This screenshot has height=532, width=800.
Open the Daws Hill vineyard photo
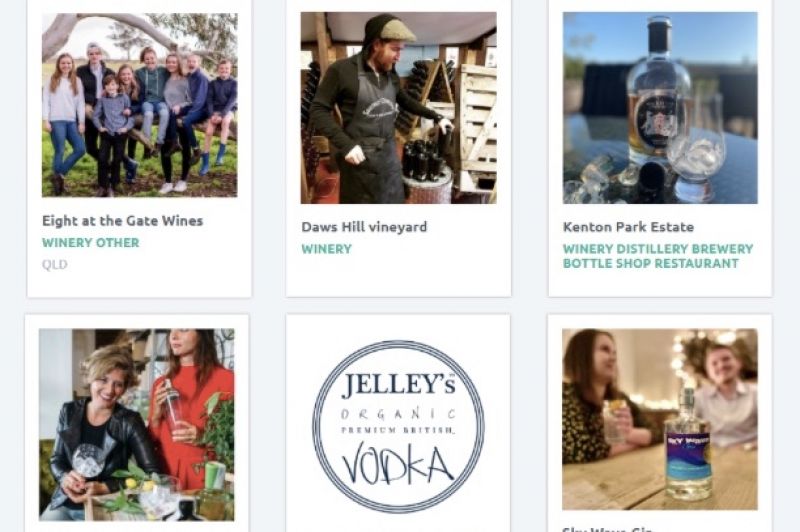(398, 108)
